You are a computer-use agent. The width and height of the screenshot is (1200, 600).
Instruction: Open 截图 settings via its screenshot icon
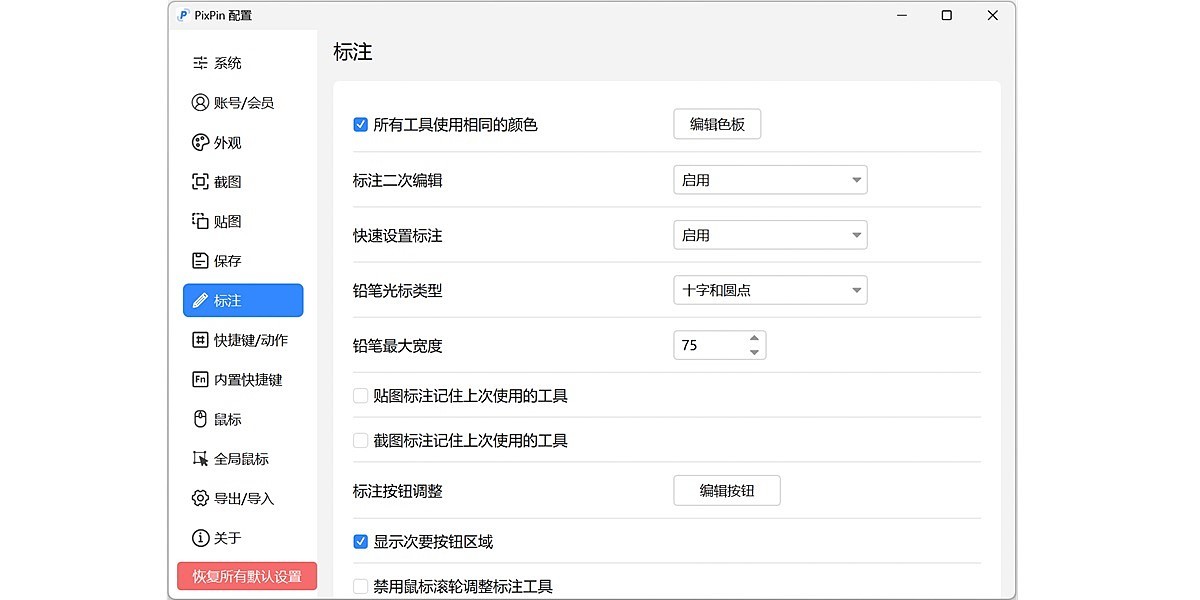(200, 181)
